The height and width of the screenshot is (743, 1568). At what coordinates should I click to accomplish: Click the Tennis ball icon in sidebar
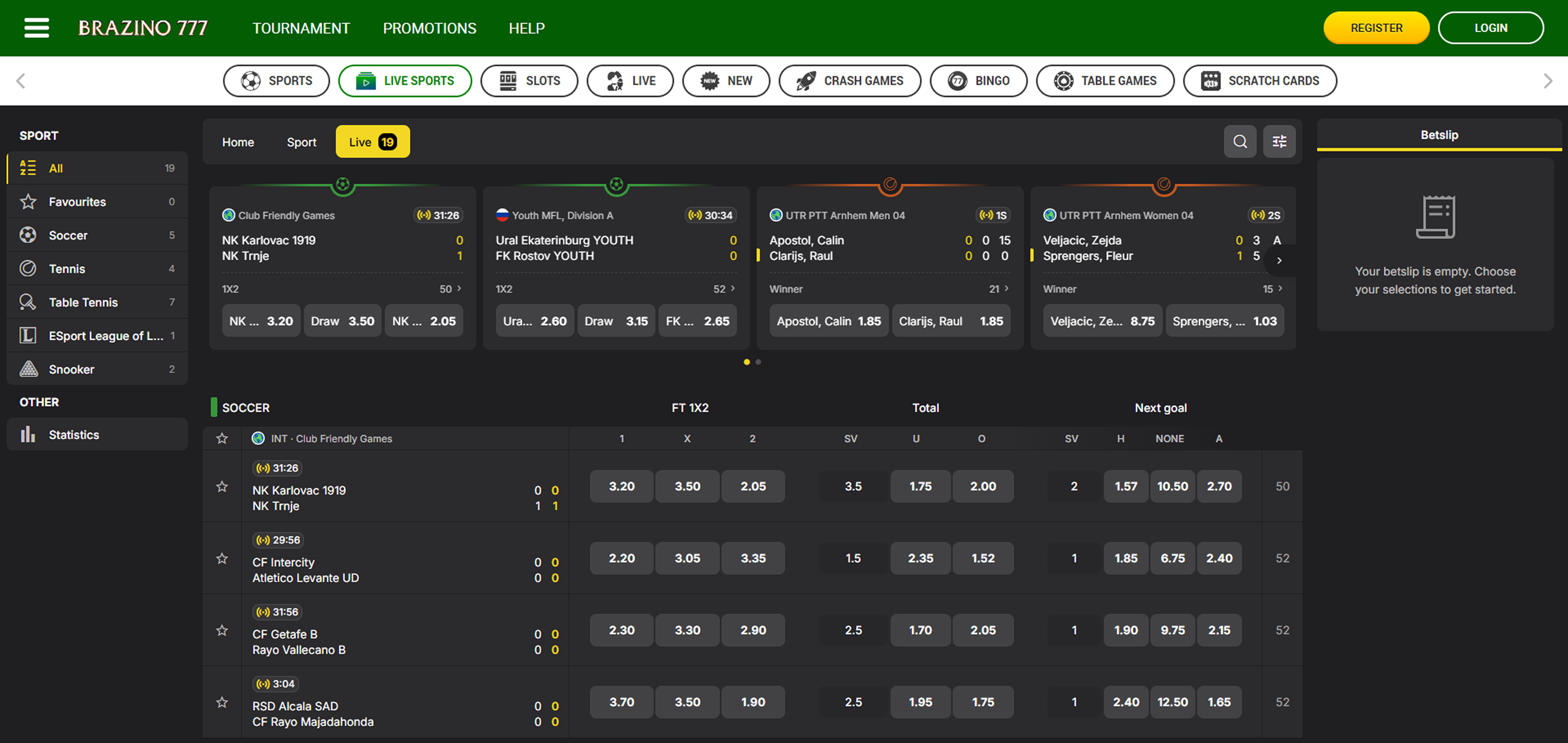[28, 269]
